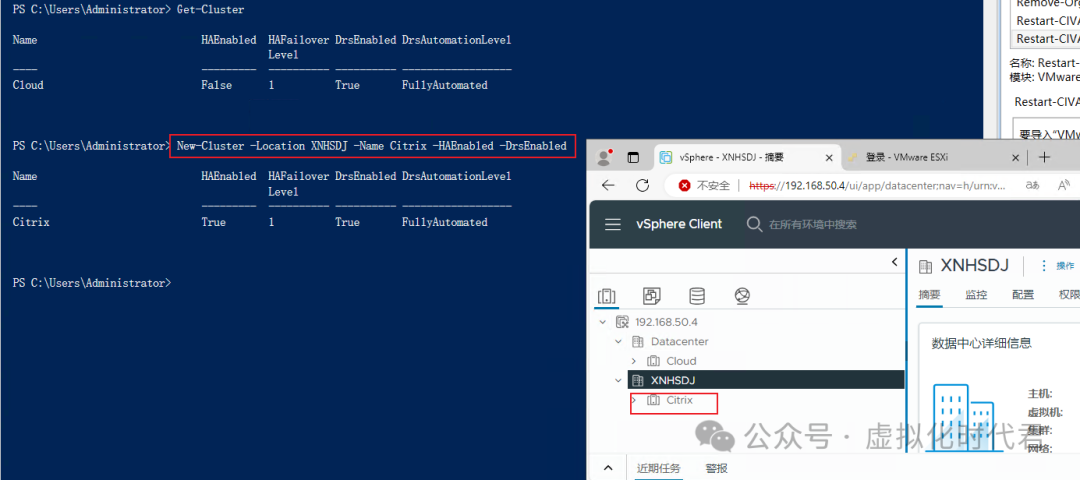
Task: Click the vCenter 192.168.50.4 server icon
Action: (623, 322)
